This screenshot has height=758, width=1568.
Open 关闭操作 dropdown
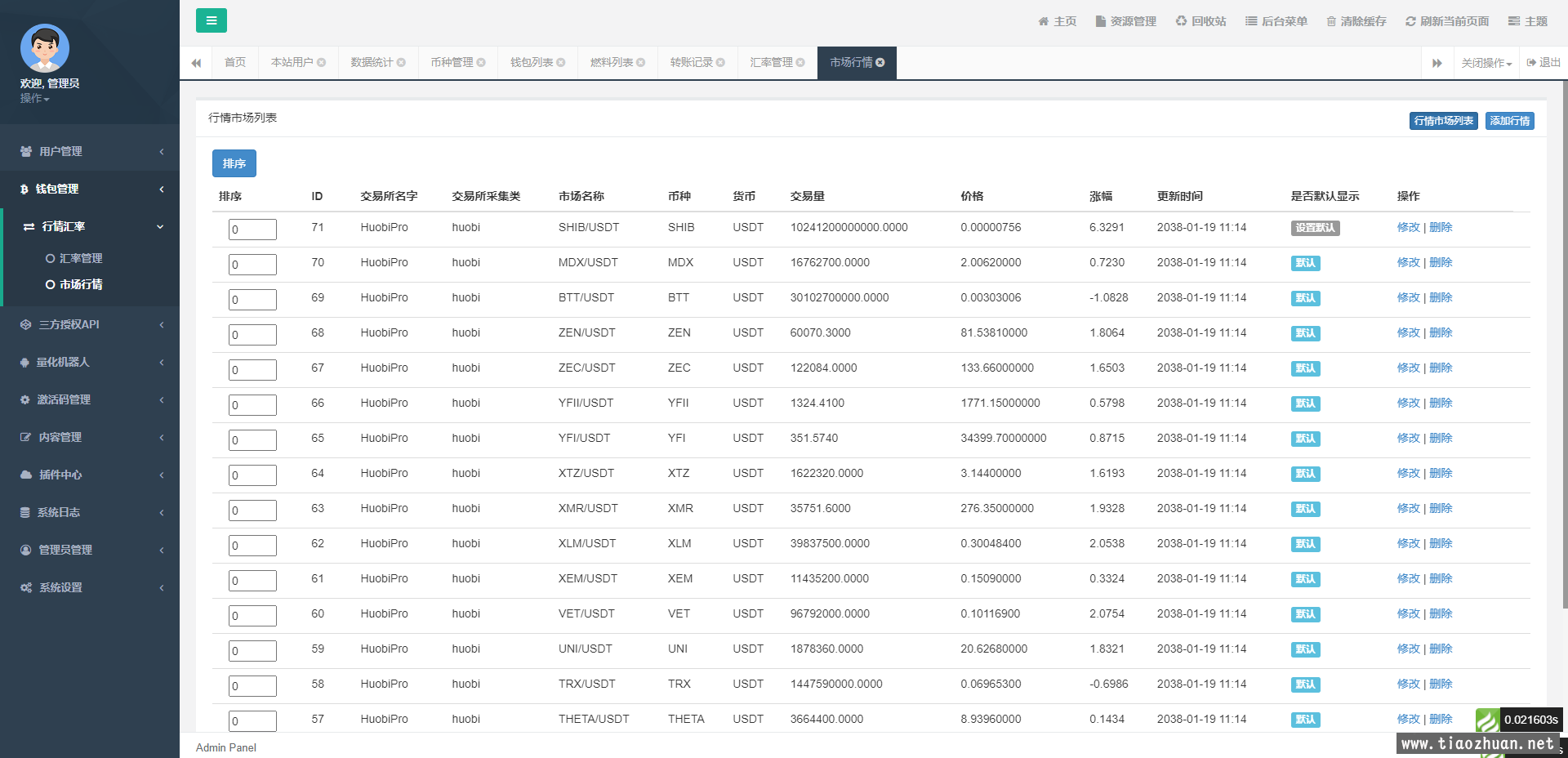1486,63
